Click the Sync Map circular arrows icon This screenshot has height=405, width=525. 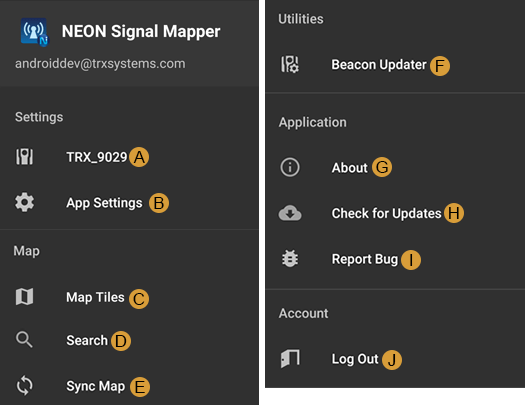point(24,385)
